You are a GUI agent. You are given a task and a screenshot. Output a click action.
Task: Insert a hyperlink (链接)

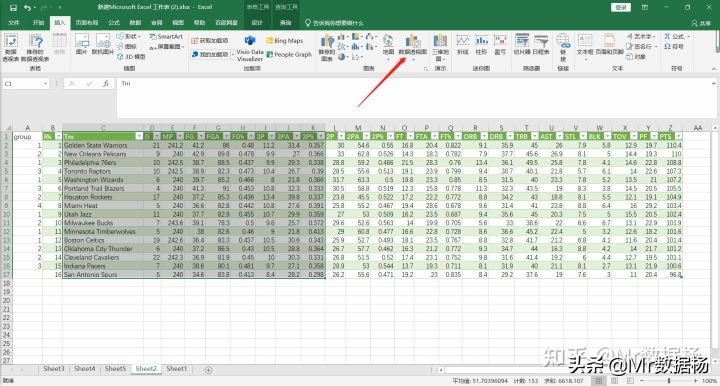click(x=563, y=48)
